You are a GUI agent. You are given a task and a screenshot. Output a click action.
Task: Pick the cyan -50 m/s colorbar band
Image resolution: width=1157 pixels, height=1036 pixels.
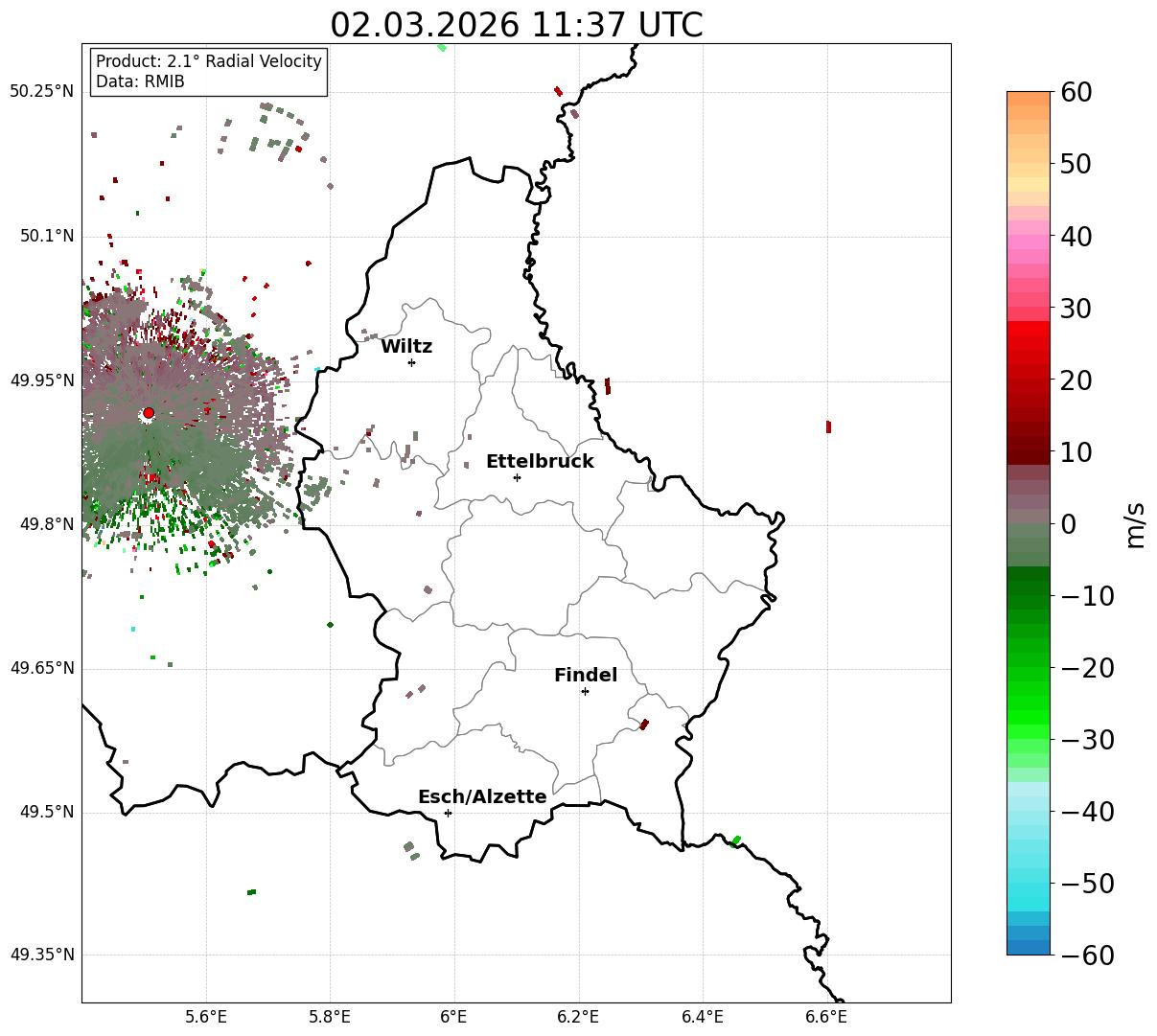tap(1029, 884)
